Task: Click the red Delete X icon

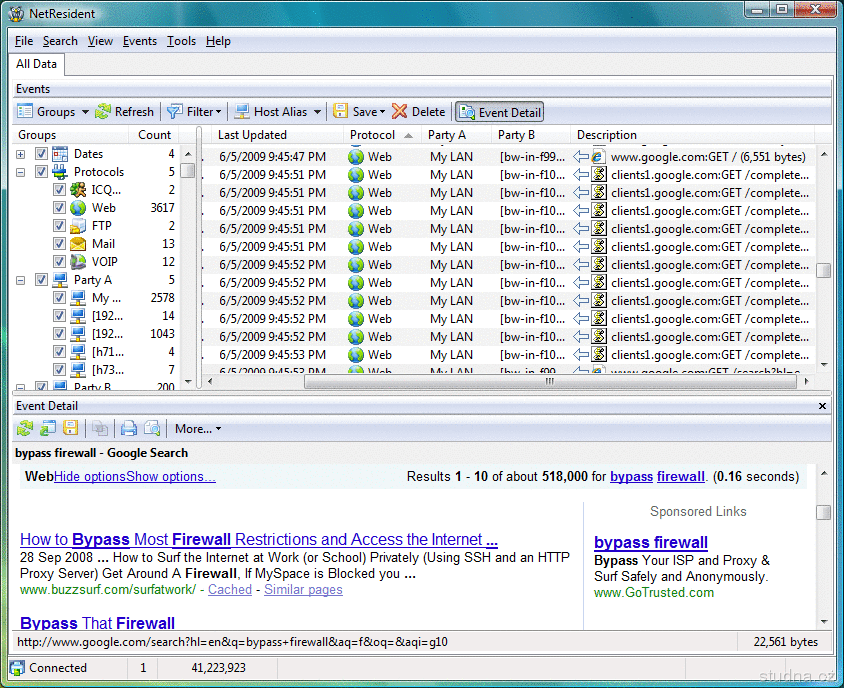Action: pyautogui.click(x=400, y=112)
